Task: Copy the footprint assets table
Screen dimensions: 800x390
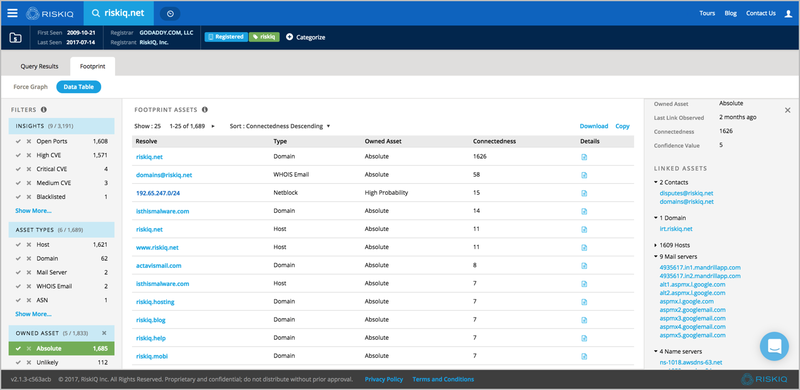Action: [x=622, y=126]
